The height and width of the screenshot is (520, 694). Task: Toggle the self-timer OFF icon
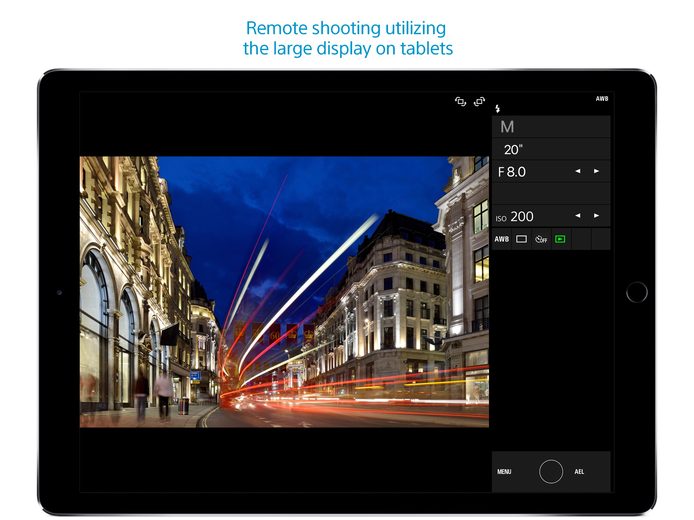(541, 239)
